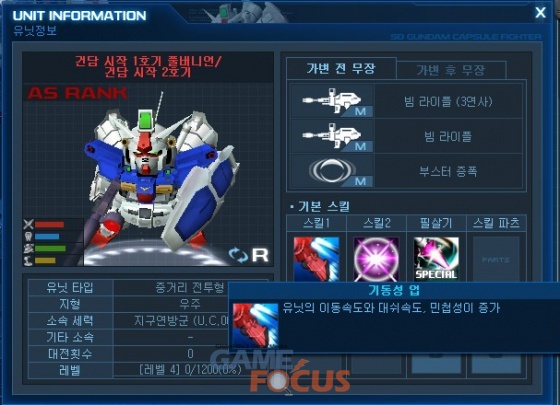Click the green stat bar
This screenshot has width=560, height=405.
(x=50, y=249)
